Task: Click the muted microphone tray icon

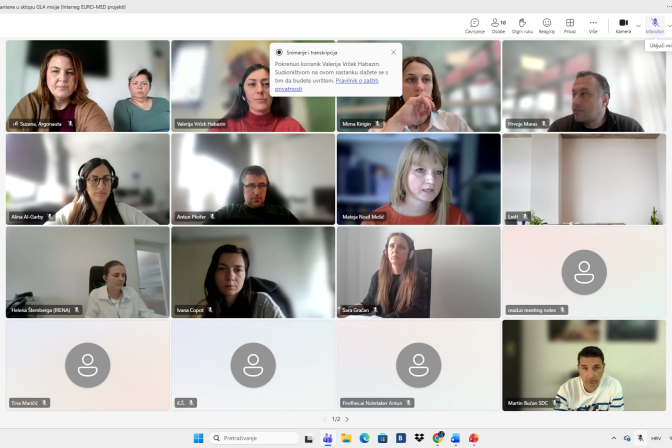Action: 640,438
